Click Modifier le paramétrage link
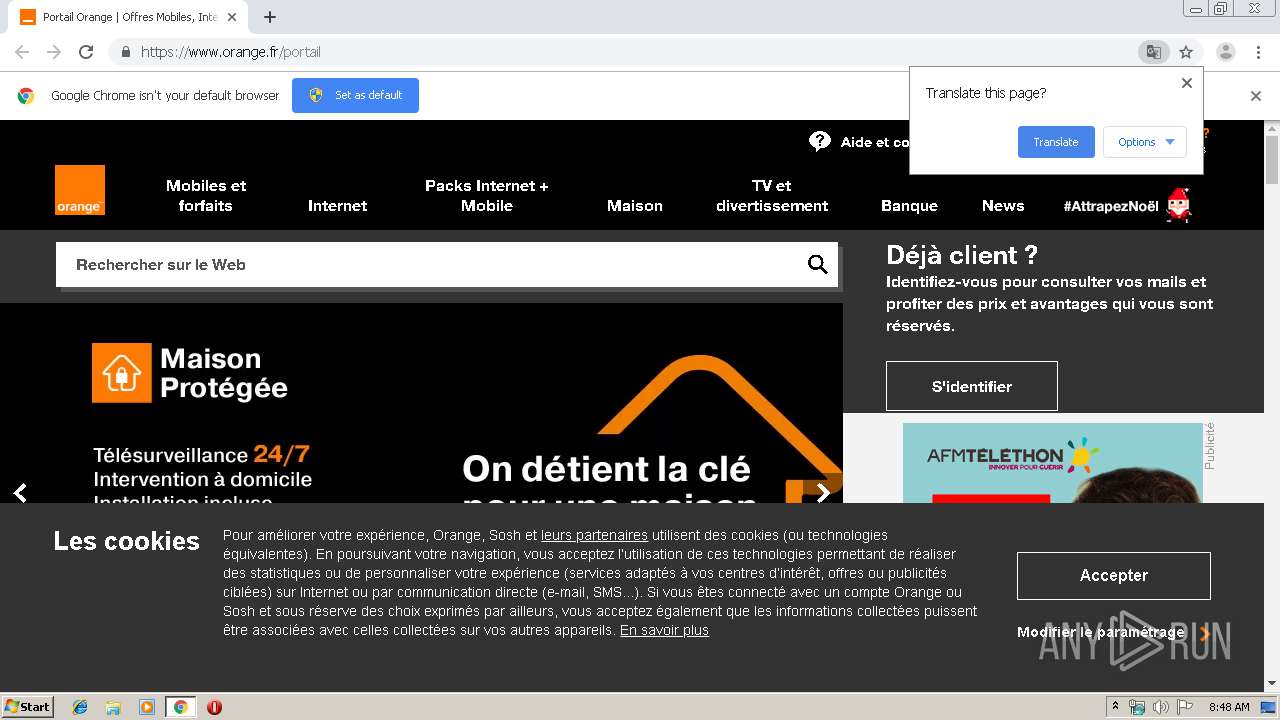Image resolution: width=1280 pixels, height=720 pixels. tap(1101, 632)
